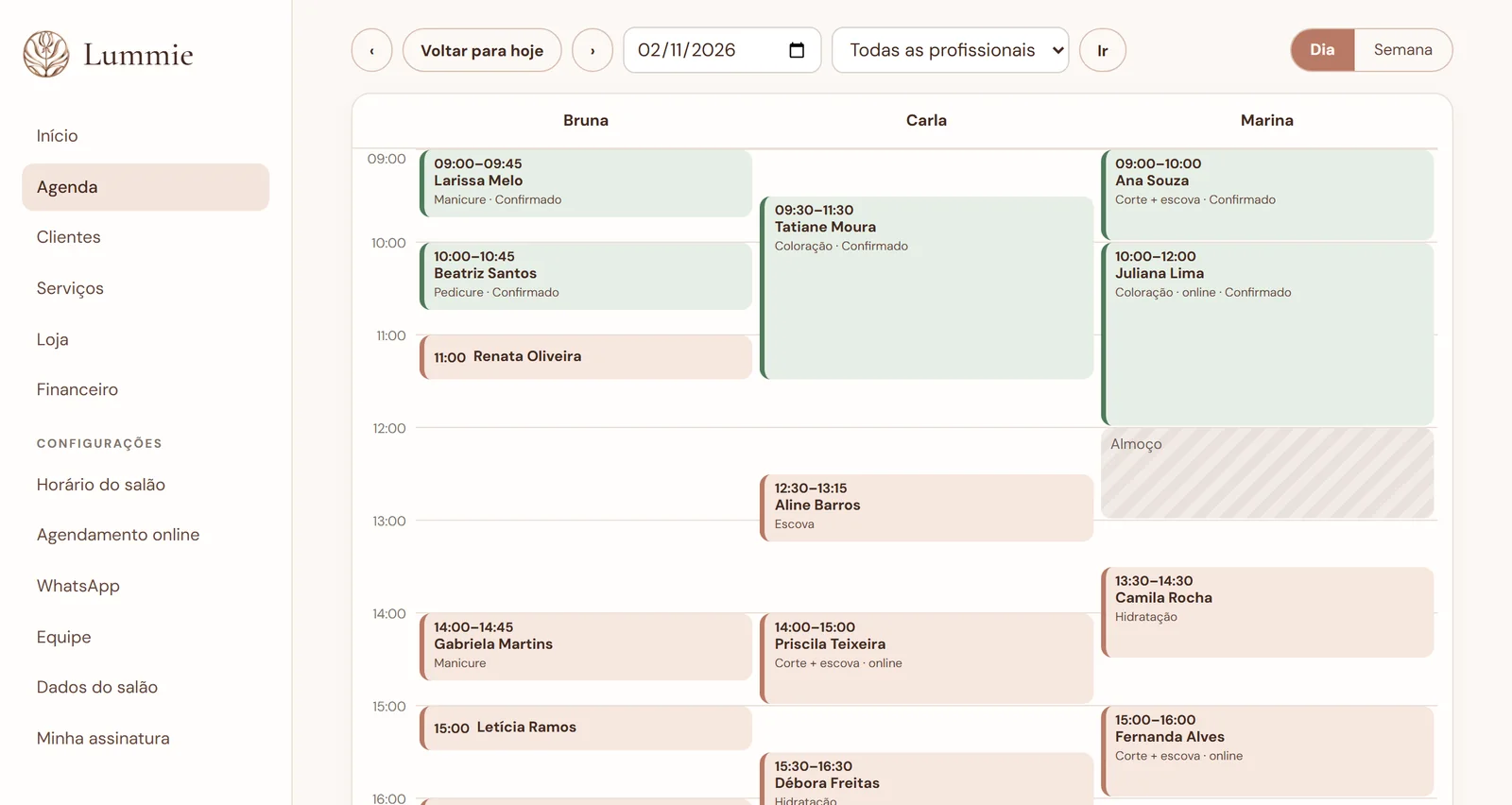The height and width of the screenshot is (805, 1512).
Task: Open Ana Souza appointment
Action: click(x=1267, y=195)
